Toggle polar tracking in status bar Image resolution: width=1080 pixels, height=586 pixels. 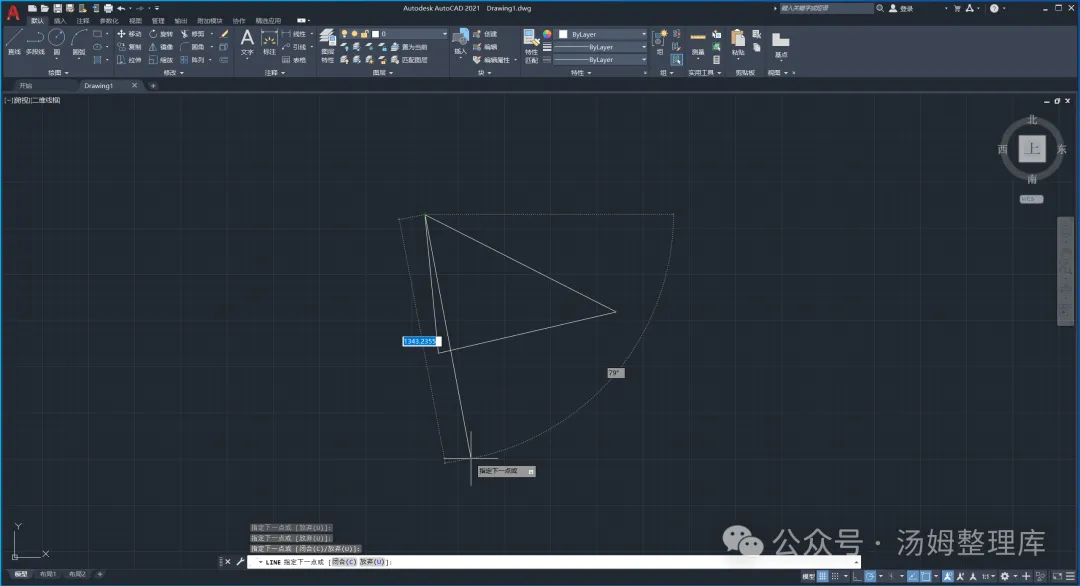(871, 576)
